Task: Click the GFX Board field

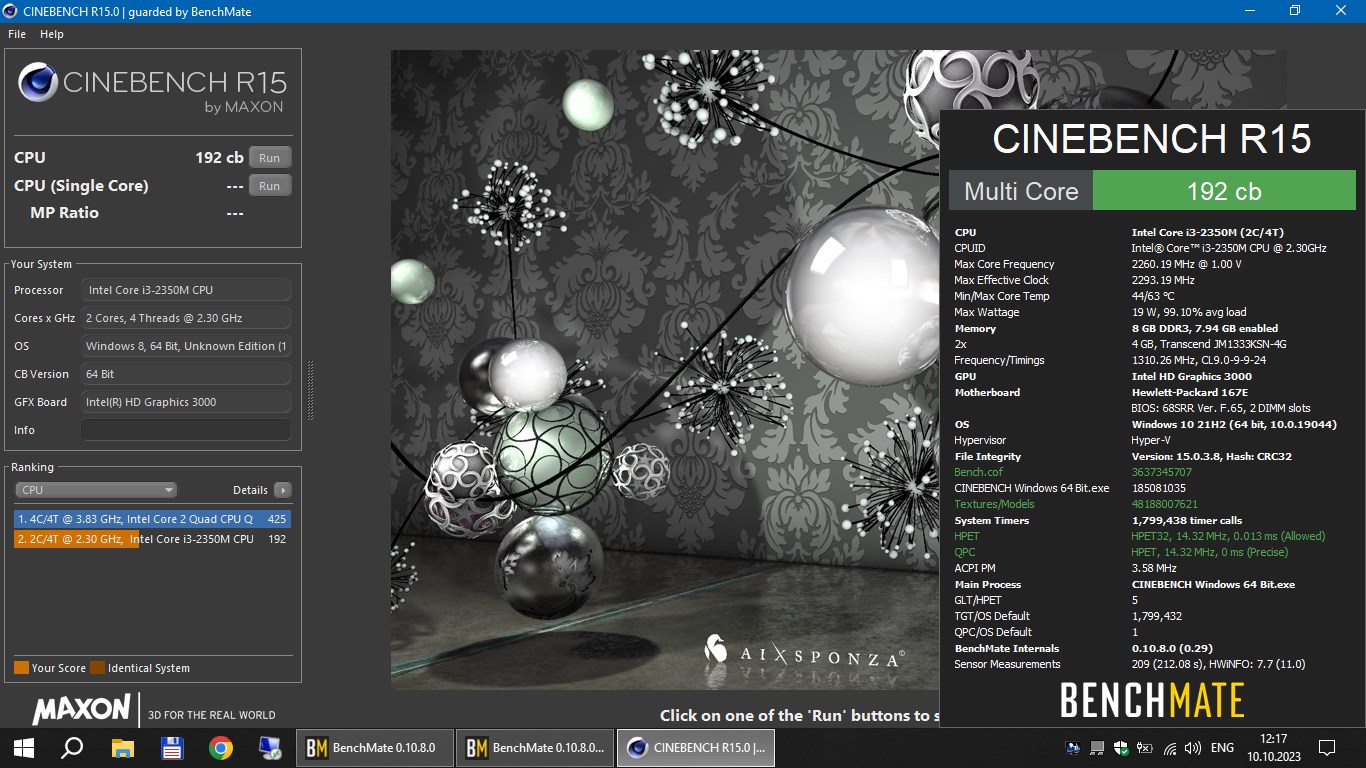Action: coord(186,402)
